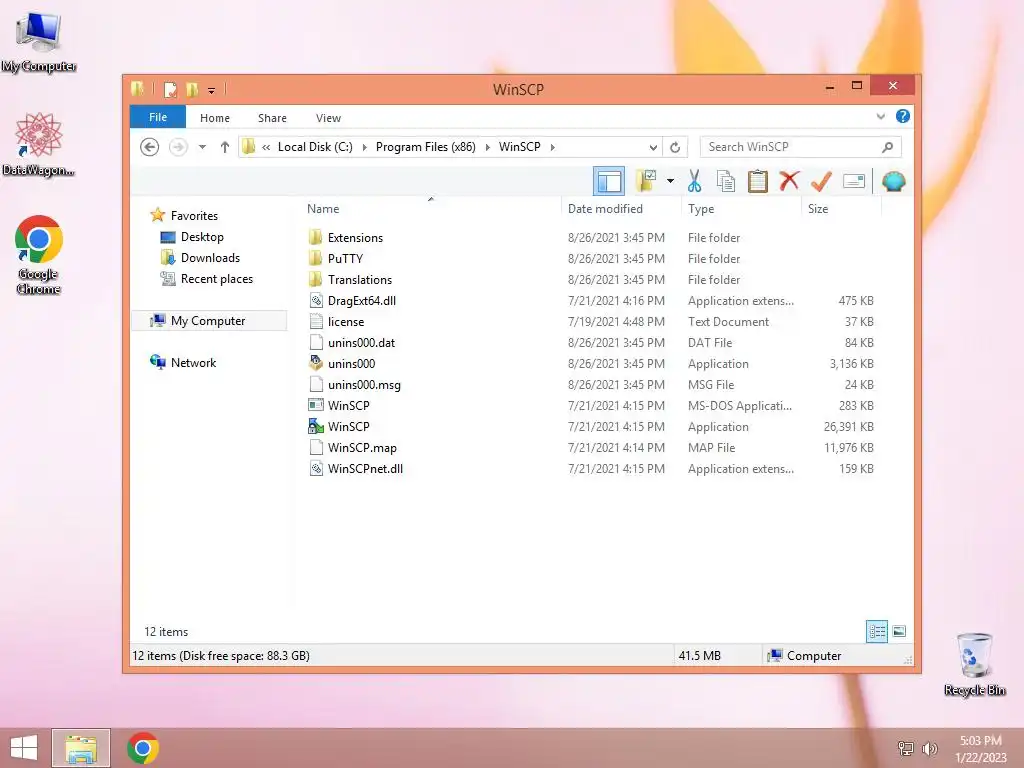The height and width of the screenshot is (768, 1024).
Task: Click the envelope-style toolbar icon
Action: (x=854, y=181)
